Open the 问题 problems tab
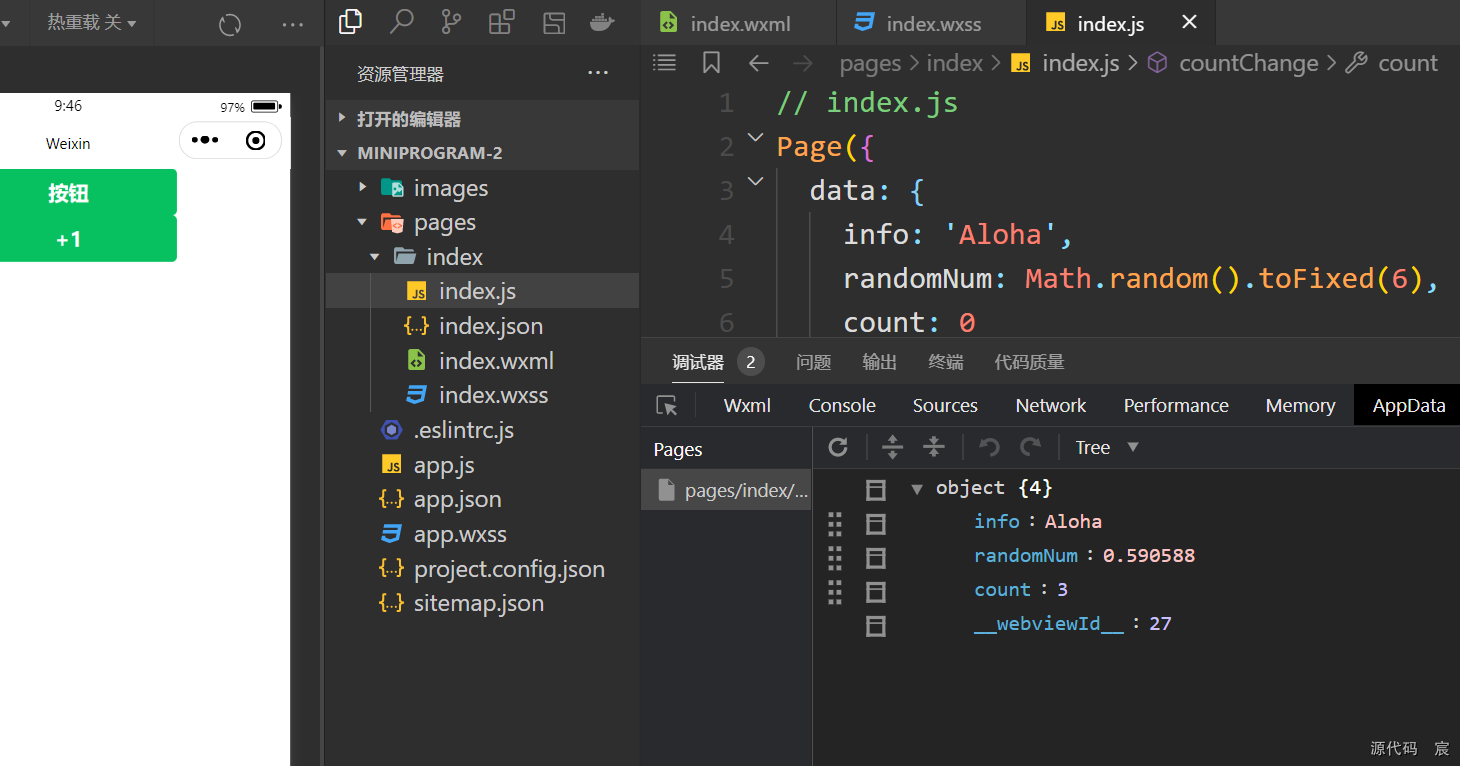 814,362
